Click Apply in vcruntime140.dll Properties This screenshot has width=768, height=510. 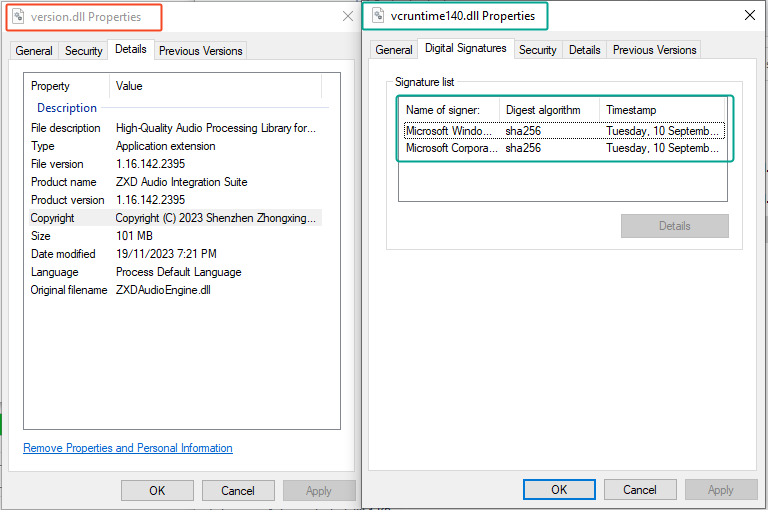click(x=721, y=489)
